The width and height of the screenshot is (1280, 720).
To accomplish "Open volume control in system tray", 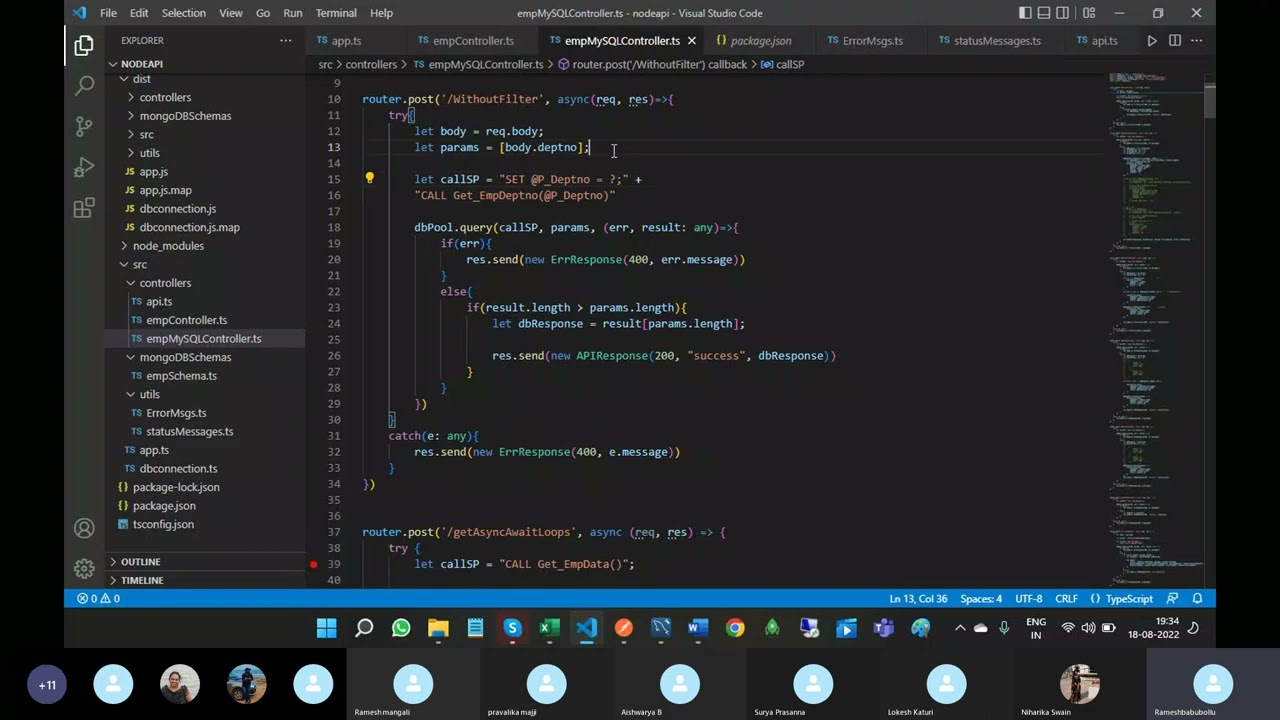I will click(1088, 628).
